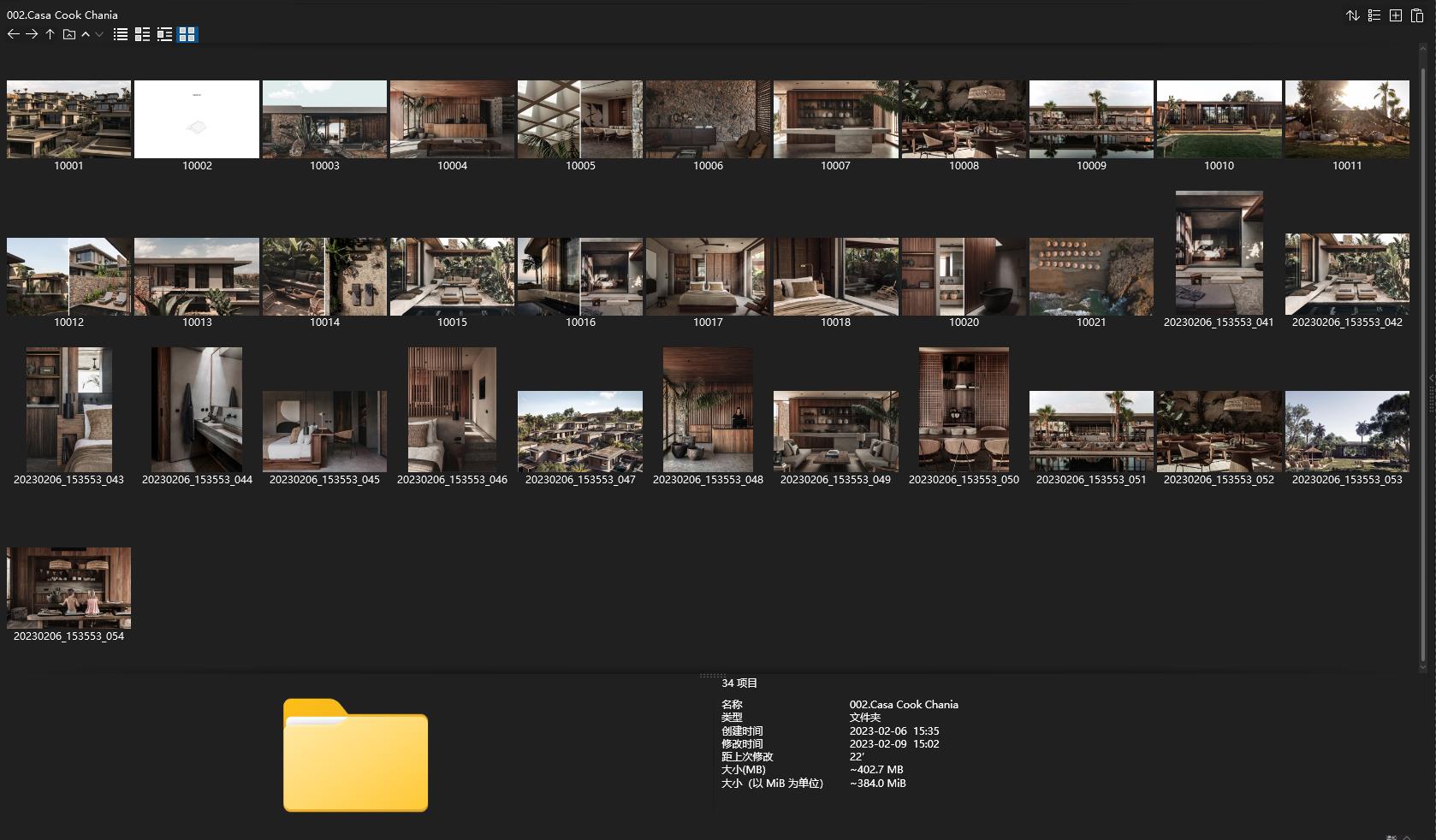The height and width of the screenshot is (840, 1436).
Task: Go back to the previous folder
Action: [x=13, y=34]
